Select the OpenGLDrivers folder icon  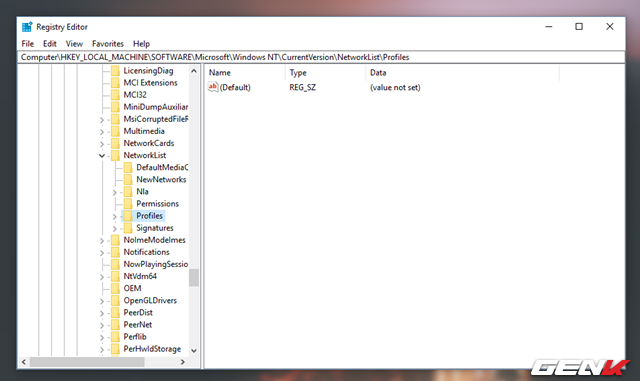pyautogui.click(x=116, y=301)
